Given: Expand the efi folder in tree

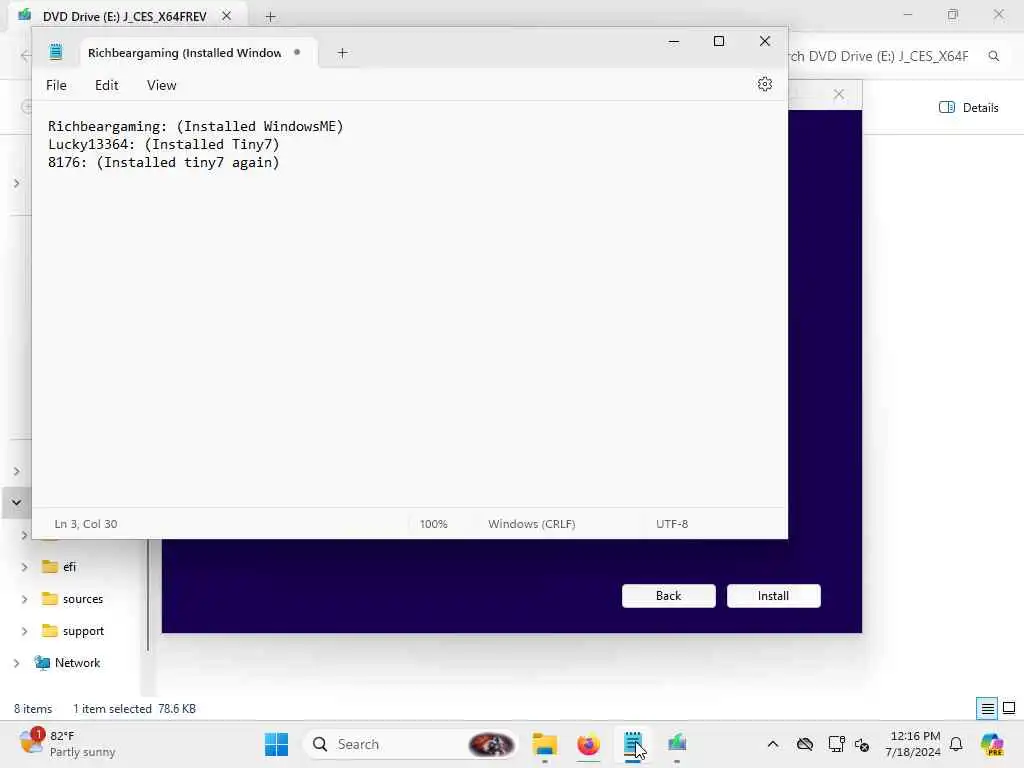Looking at the screenshot, I should [x=24, y=567].
